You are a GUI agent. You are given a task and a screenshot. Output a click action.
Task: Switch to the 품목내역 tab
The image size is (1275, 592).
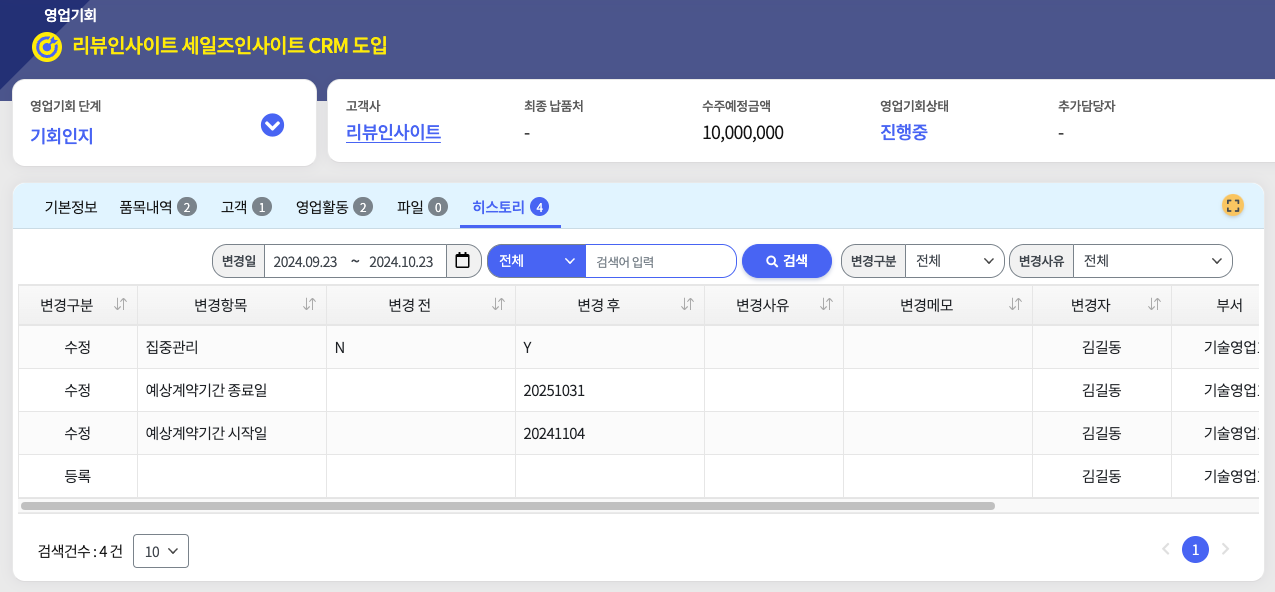coord(157,207)
